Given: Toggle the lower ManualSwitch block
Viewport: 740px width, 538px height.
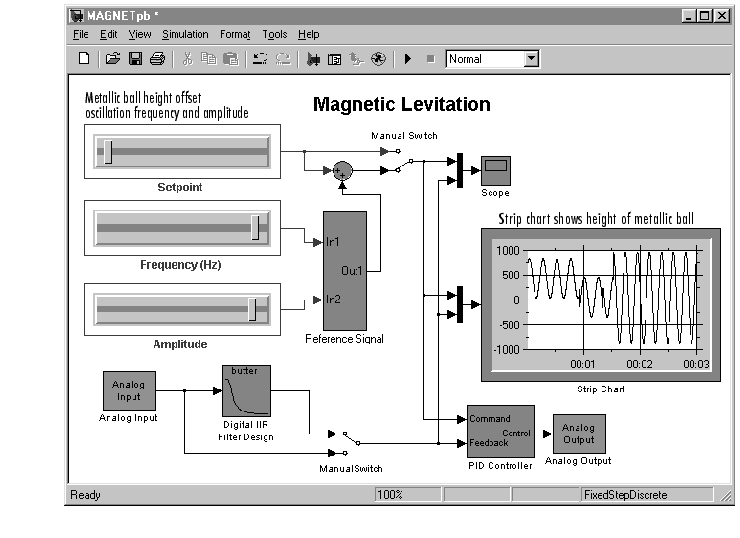Looking at the screenshot, I should coord(345,443).
